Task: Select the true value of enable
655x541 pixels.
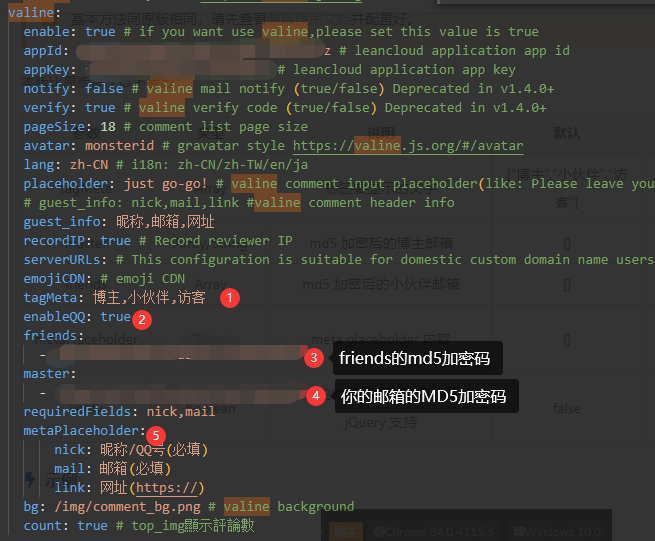Action: 100,32
